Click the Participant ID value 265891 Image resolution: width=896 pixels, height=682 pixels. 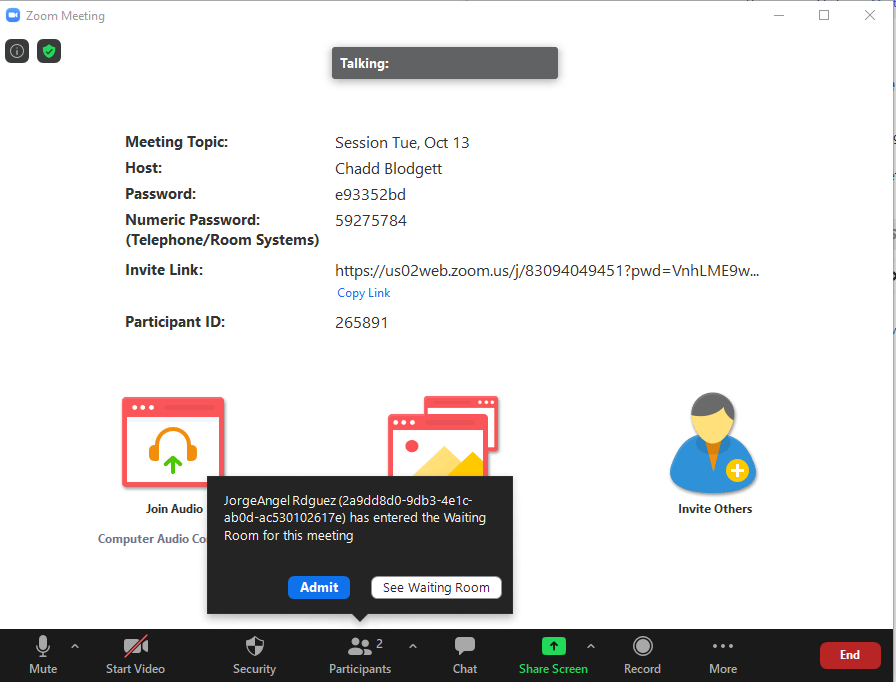coord(362,323)
